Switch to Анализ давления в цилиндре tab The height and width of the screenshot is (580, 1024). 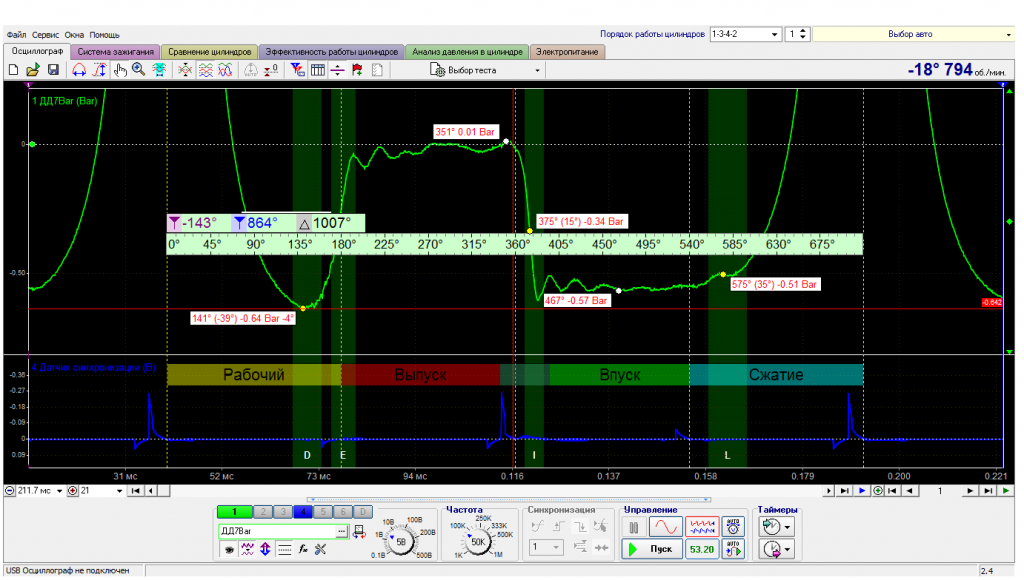467,52
